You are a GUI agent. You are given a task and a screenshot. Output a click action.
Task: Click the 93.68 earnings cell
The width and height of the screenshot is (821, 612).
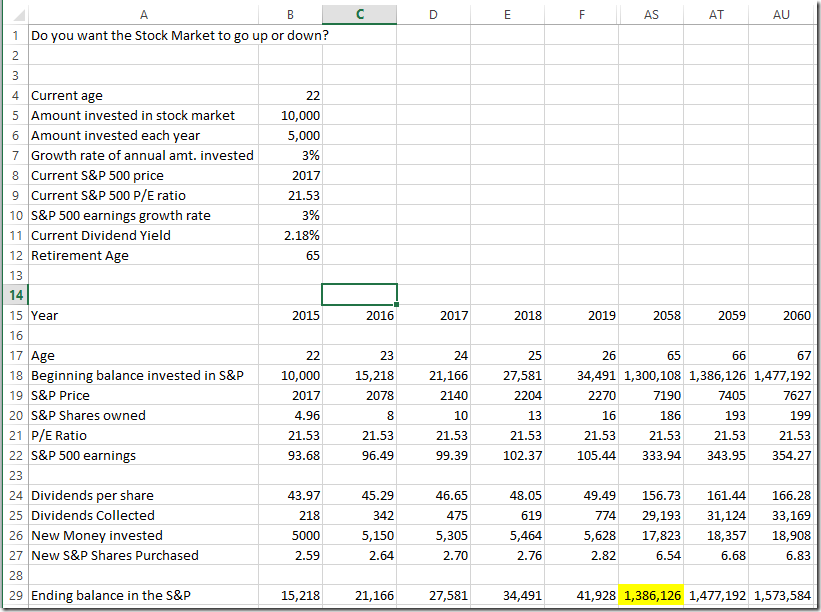(291, 455)
